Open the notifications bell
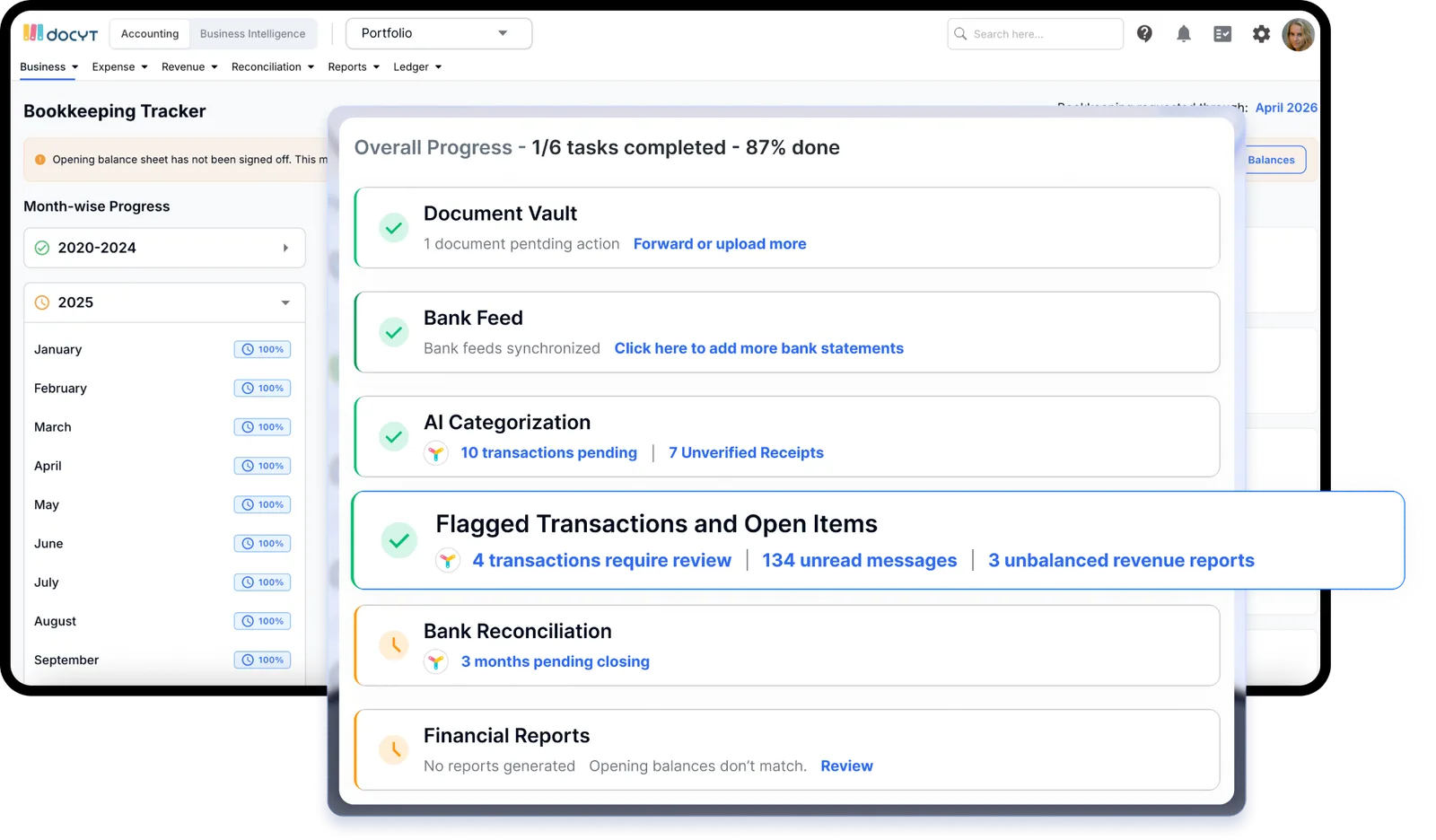This screenshot has height=840, width=1436. [1184, 33]
